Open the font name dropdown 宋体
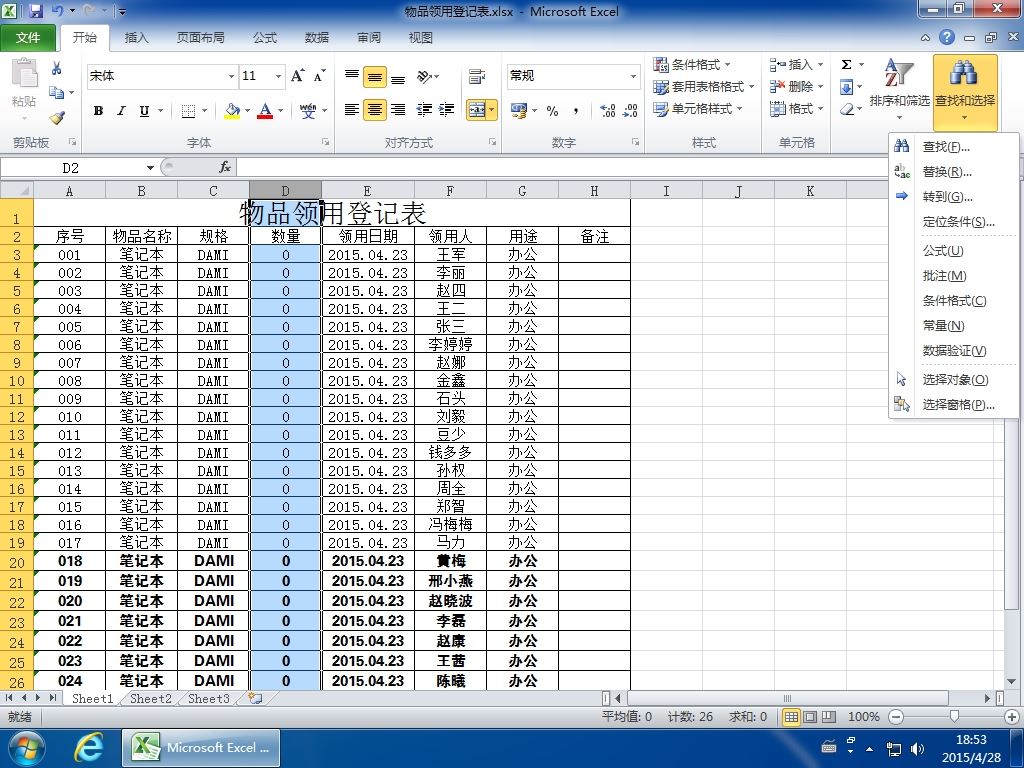 231,76
